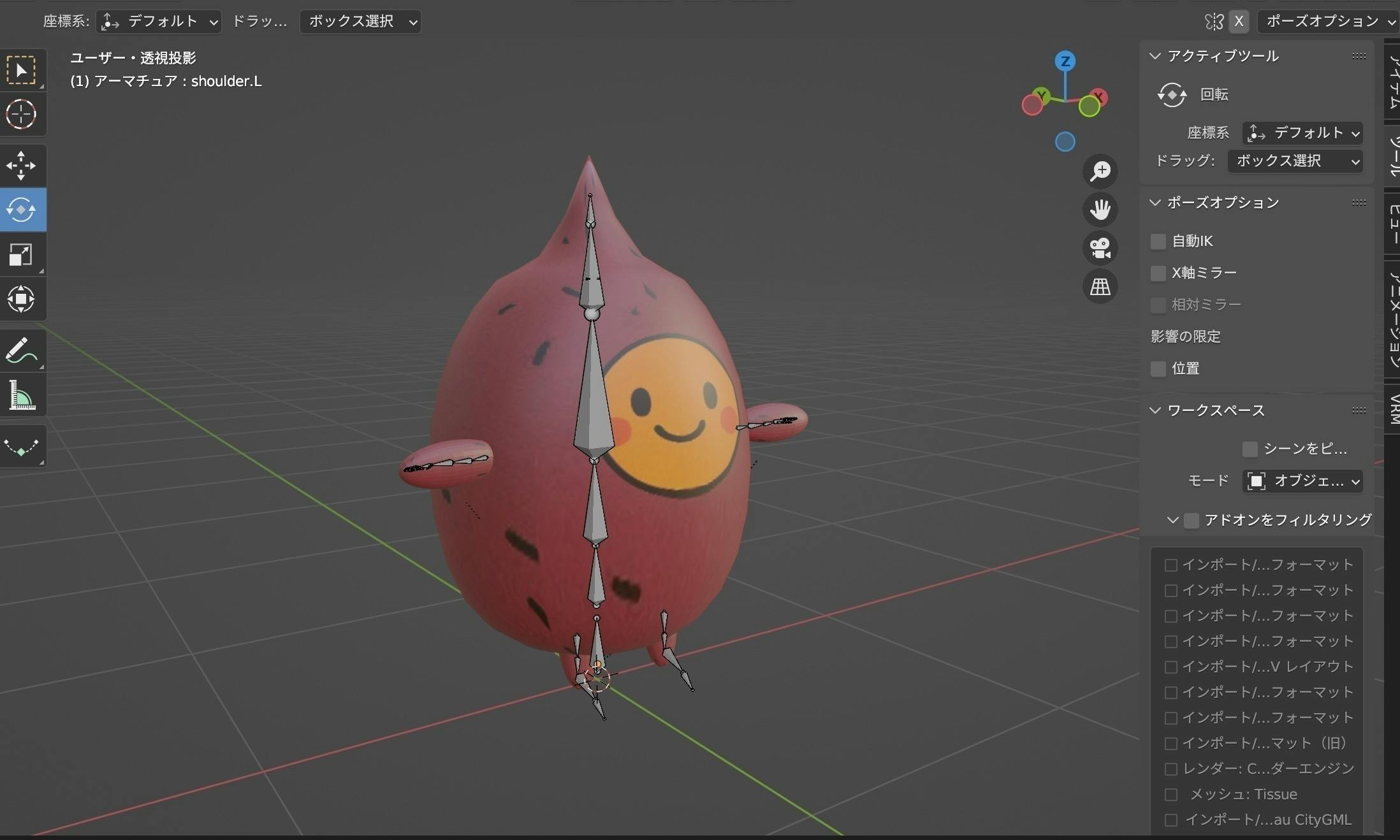Activate the 3D Cursor tool

tap(21, 115)
